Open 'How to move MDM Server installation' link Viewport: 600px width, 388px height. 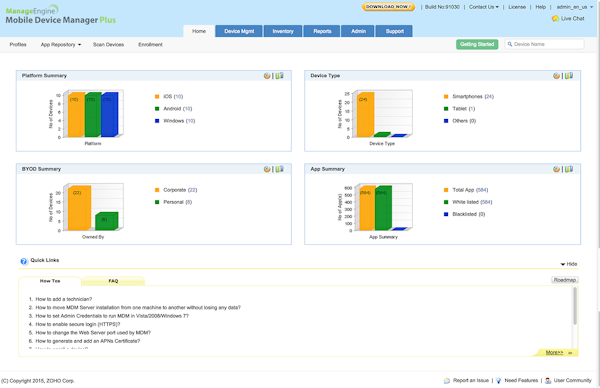(138, 308)
